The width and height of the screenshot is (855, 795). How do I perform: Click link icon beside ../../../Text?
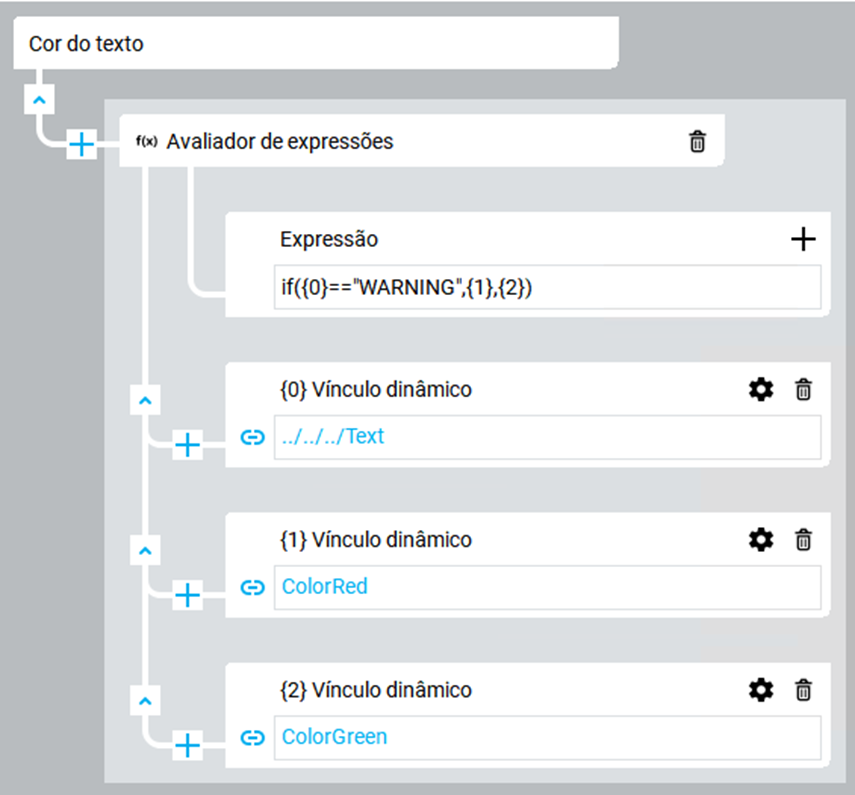pyautogui.click(x=253, y=437)
